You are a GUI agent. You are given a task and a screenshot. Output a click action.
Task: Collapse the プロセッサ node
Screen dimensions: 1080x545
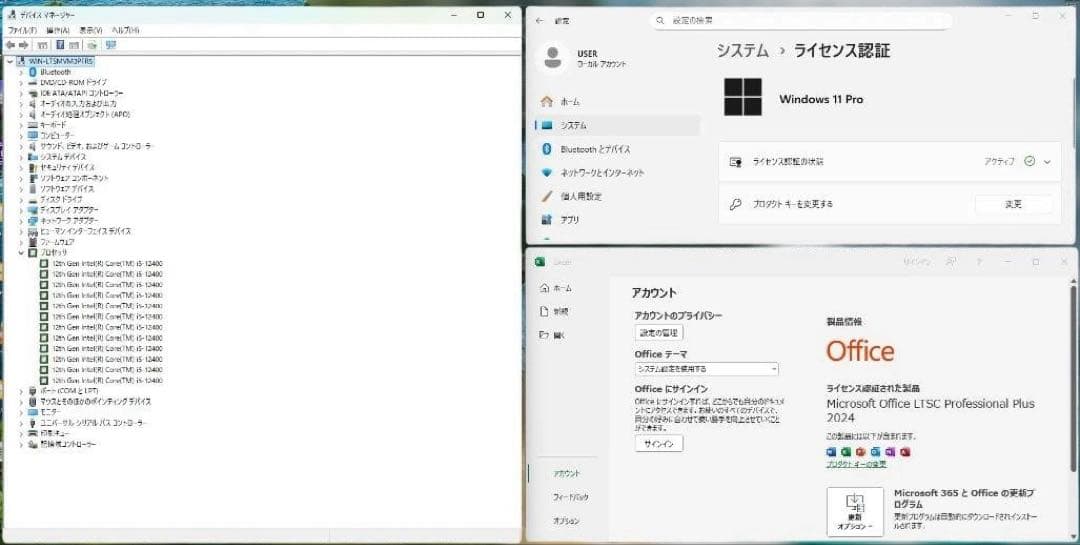[21, 253]
